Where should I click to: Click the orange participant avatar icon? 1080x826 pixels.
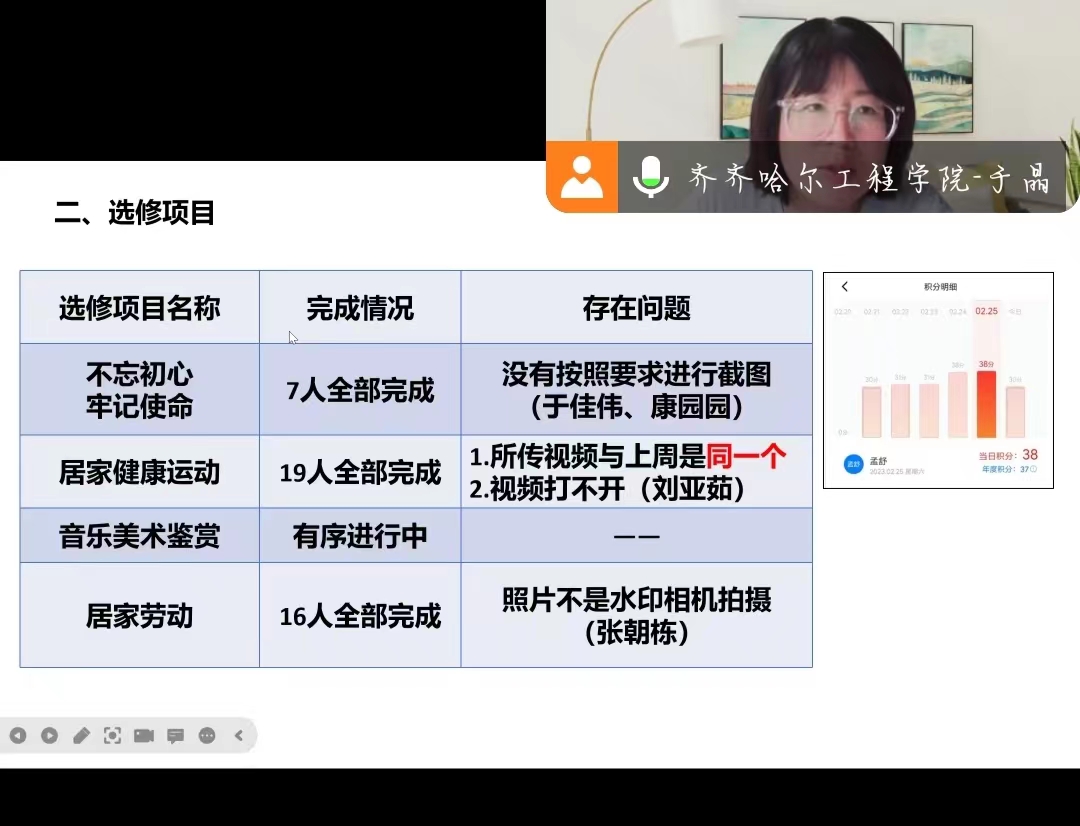coord(582,178)
